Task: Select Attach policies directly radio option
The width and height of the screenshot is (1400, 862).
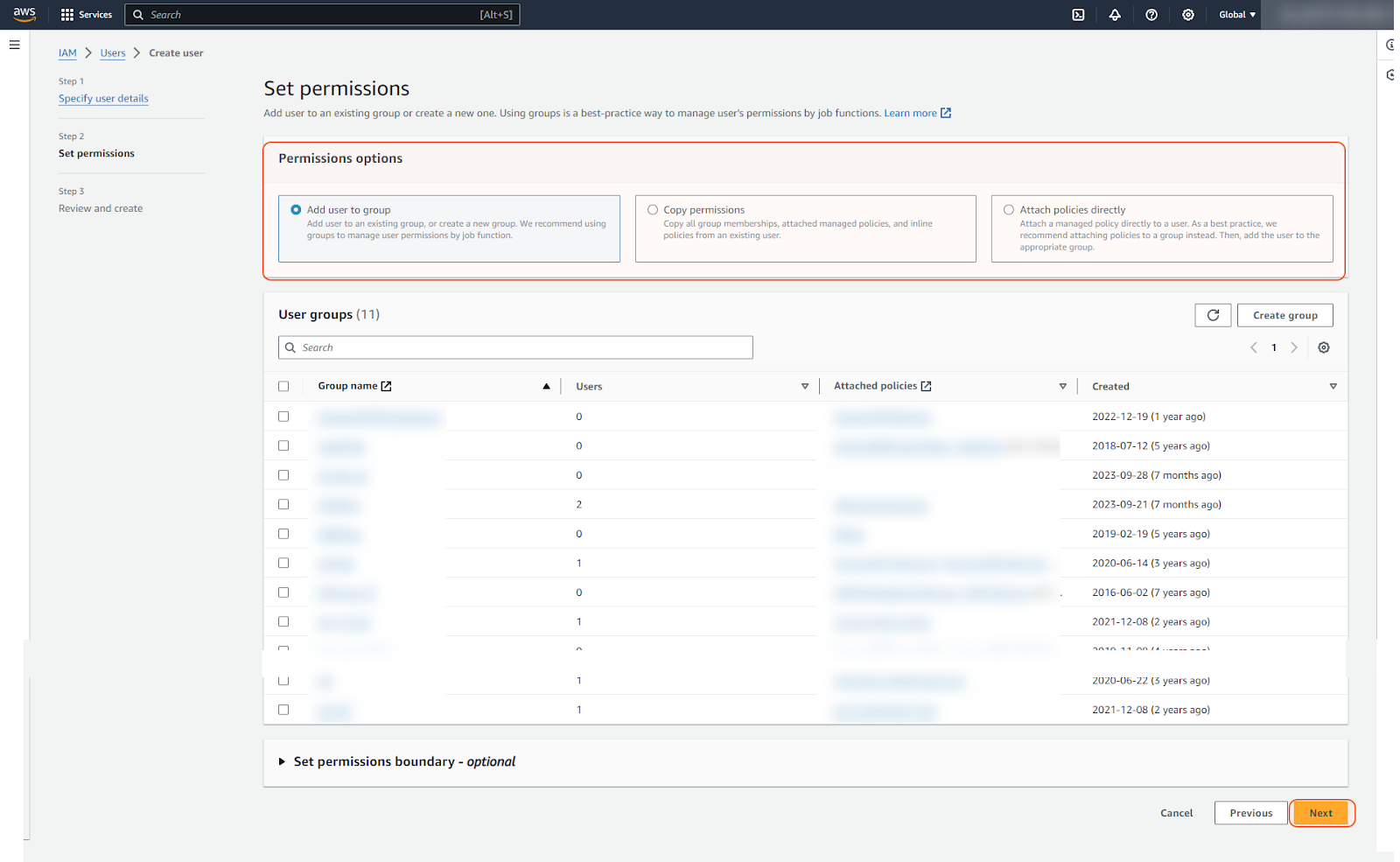Action: (x=1009, y=210)
